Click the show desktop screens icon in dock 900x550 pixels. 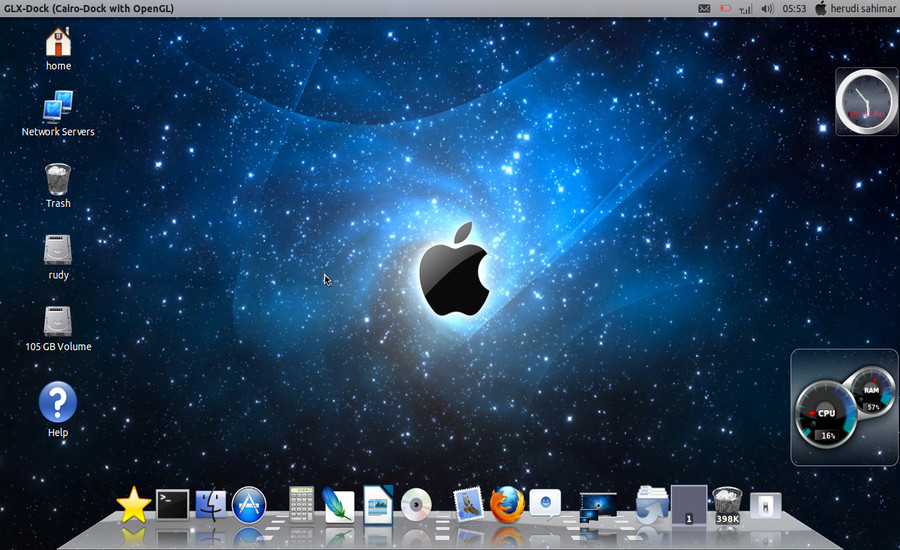point(598,507)
